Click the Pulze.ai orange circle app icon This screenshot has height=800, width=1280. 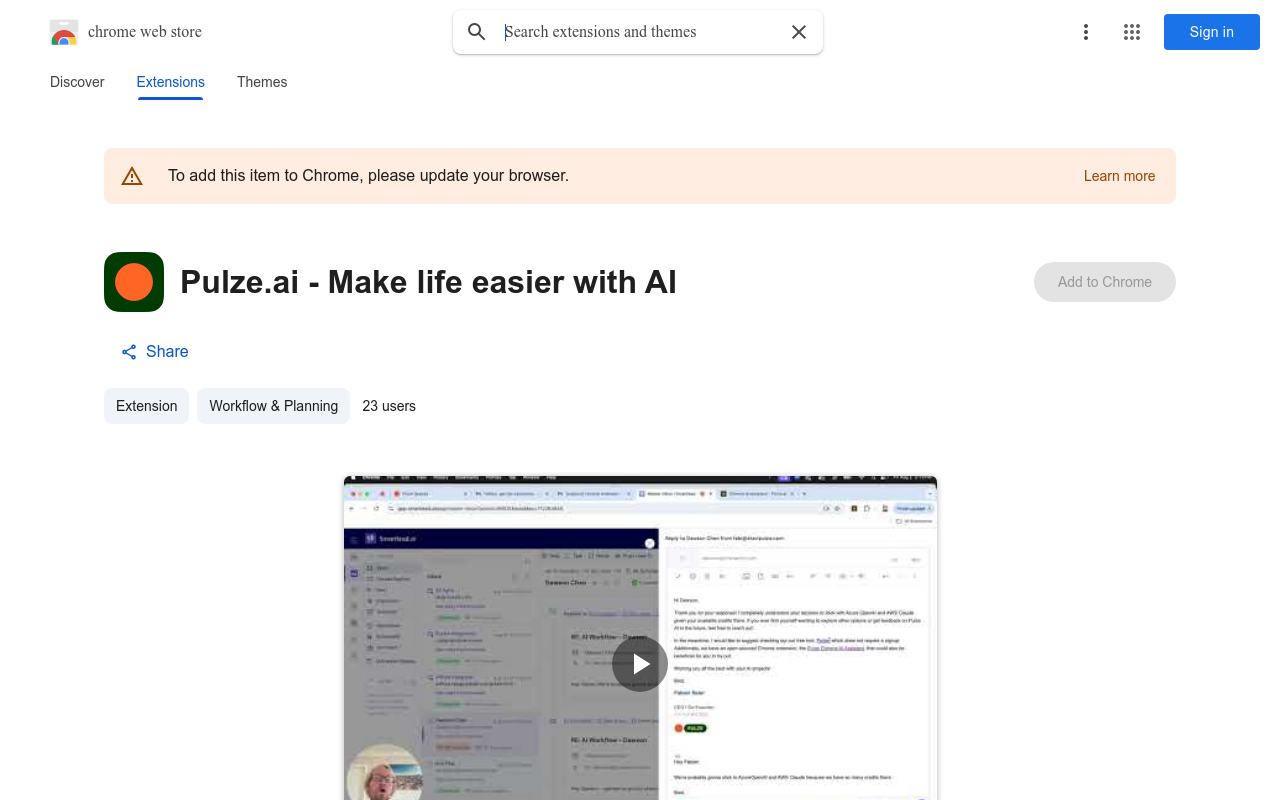click(134, 282)
